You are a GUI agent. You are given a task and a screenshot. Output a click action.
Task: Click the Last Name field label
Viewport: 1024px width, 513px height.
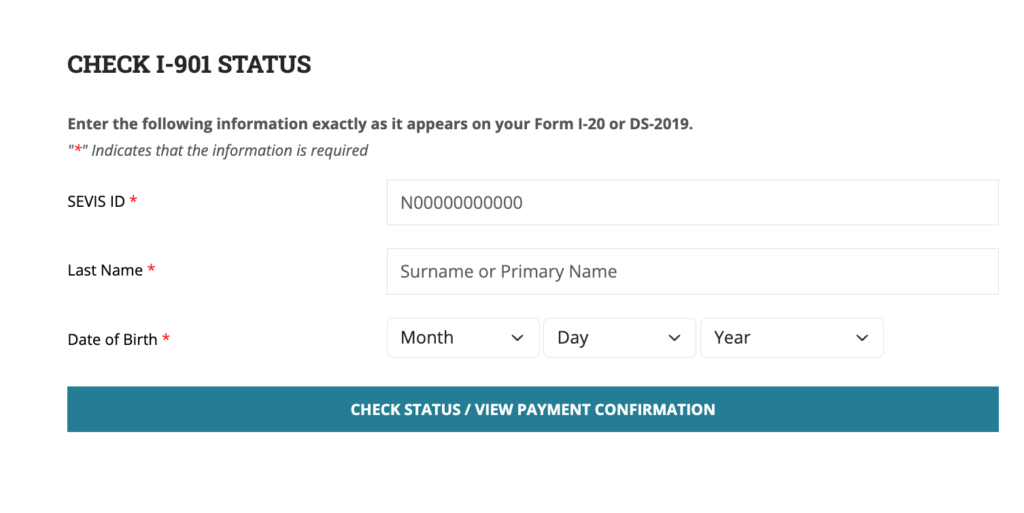(105, 270)
